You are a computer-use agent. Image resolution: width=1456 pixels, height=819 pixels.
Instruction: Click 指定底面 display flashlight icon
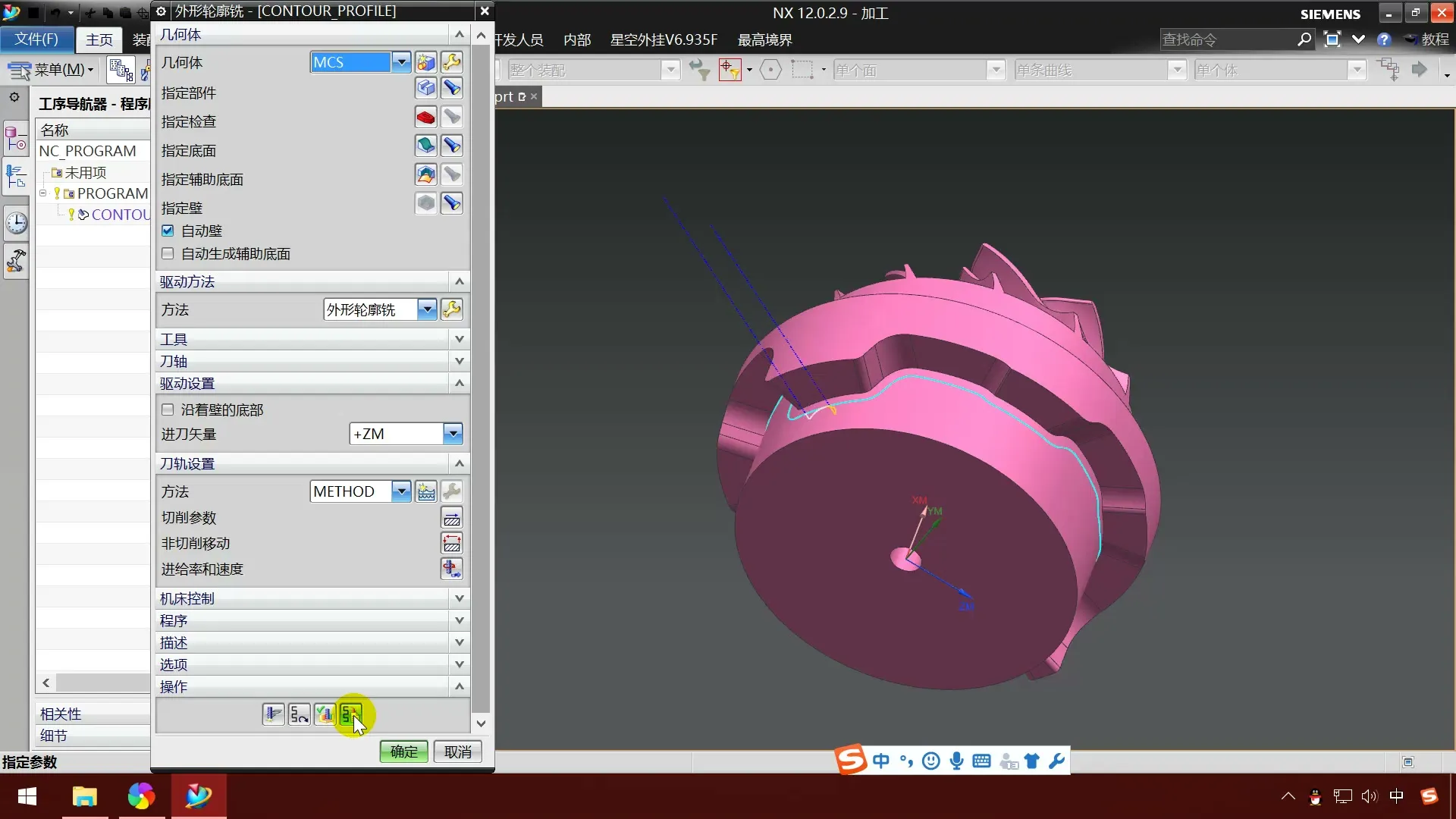(x=452, y=146)
